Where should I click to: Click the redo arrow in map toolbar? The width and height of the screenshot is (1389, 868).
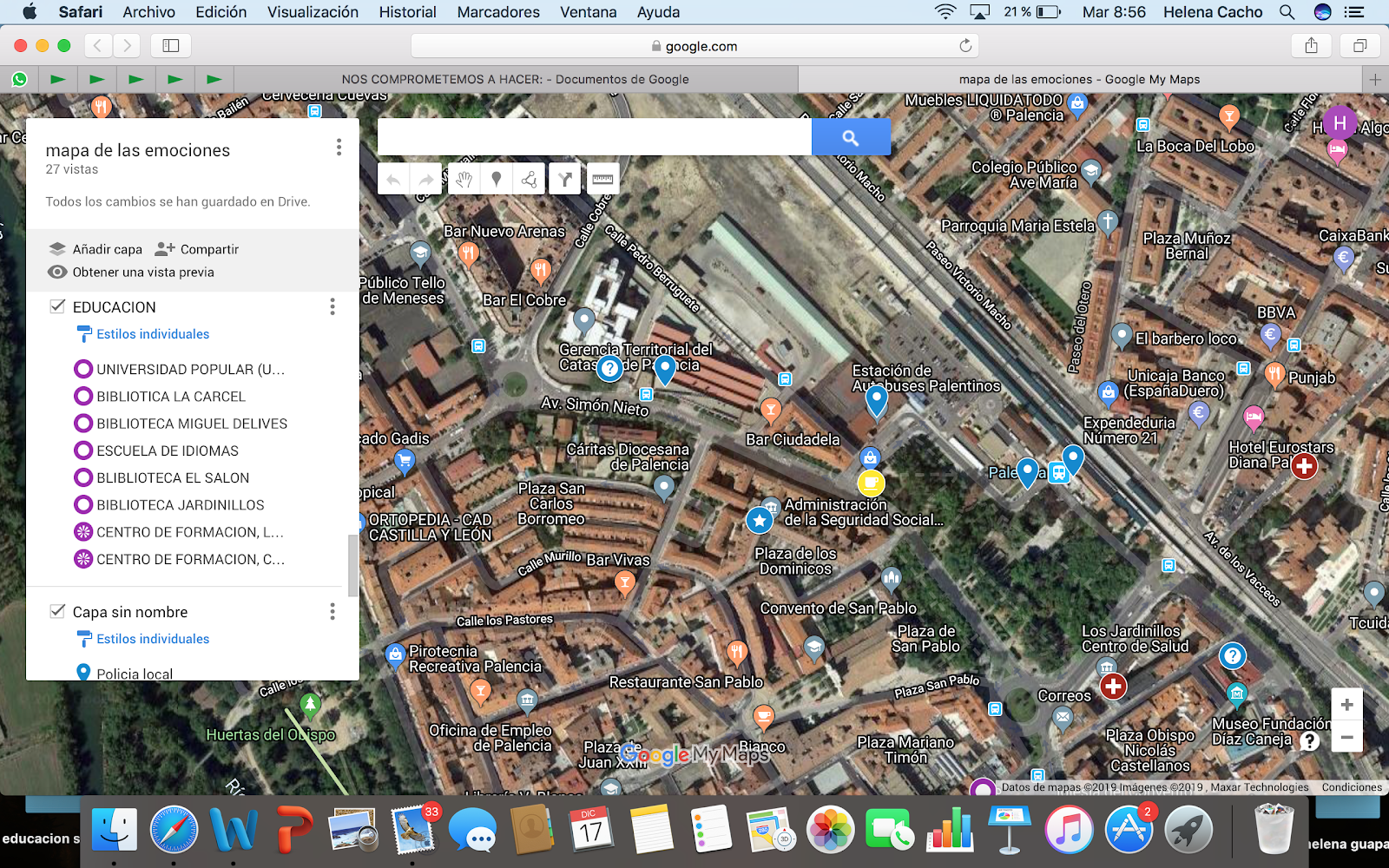(x=426, y=180)
